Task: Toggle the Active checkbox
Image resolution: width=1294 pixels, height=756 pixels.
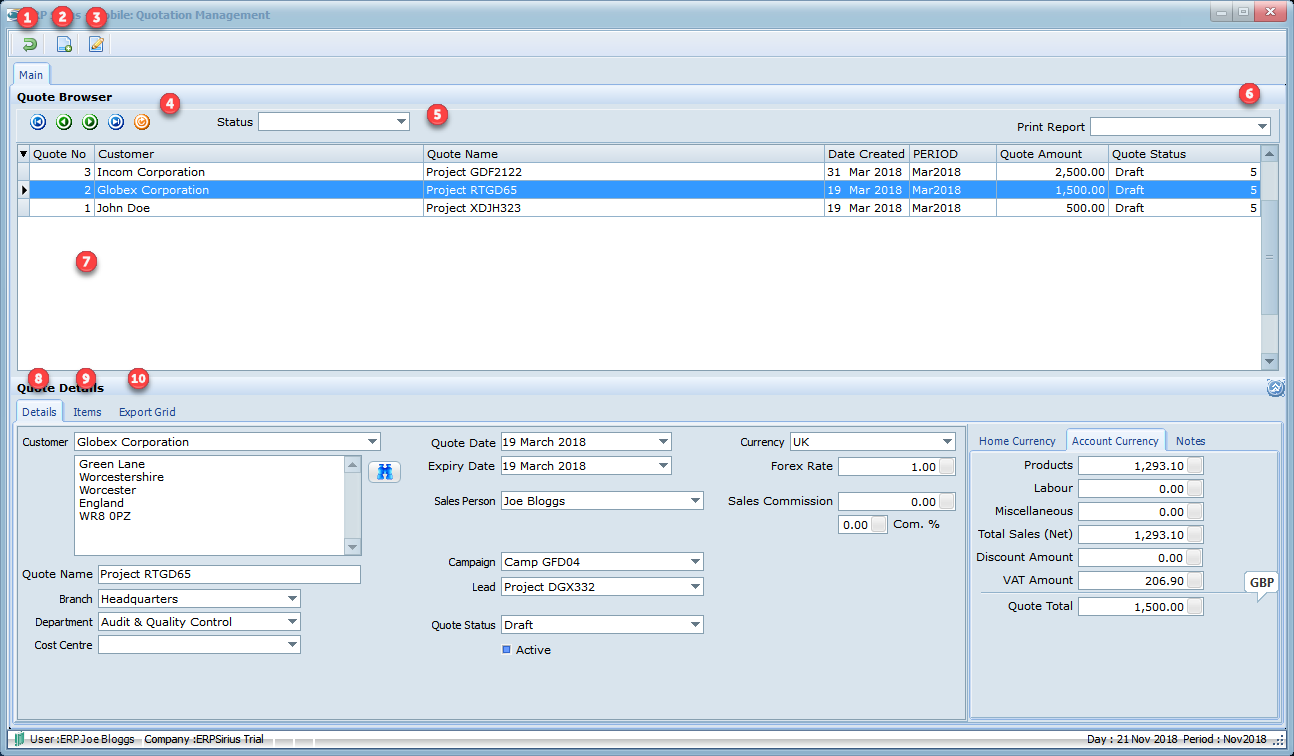Action: click(x=506, y=649)
